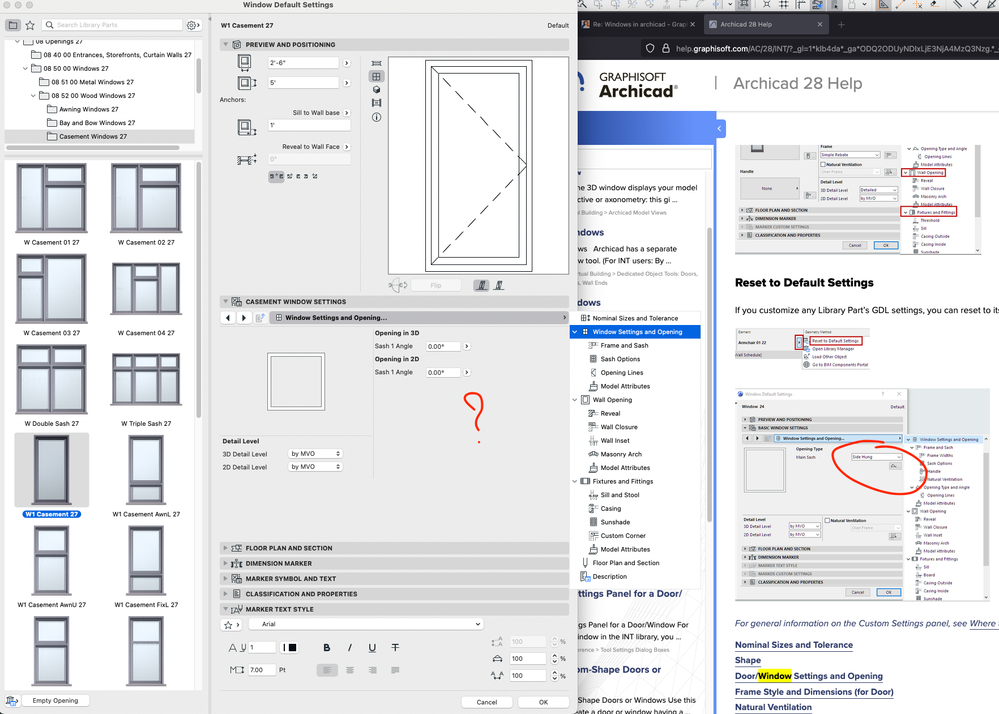
Task: Cancel the Window Default Settings dialog
Action: [487, 702]
